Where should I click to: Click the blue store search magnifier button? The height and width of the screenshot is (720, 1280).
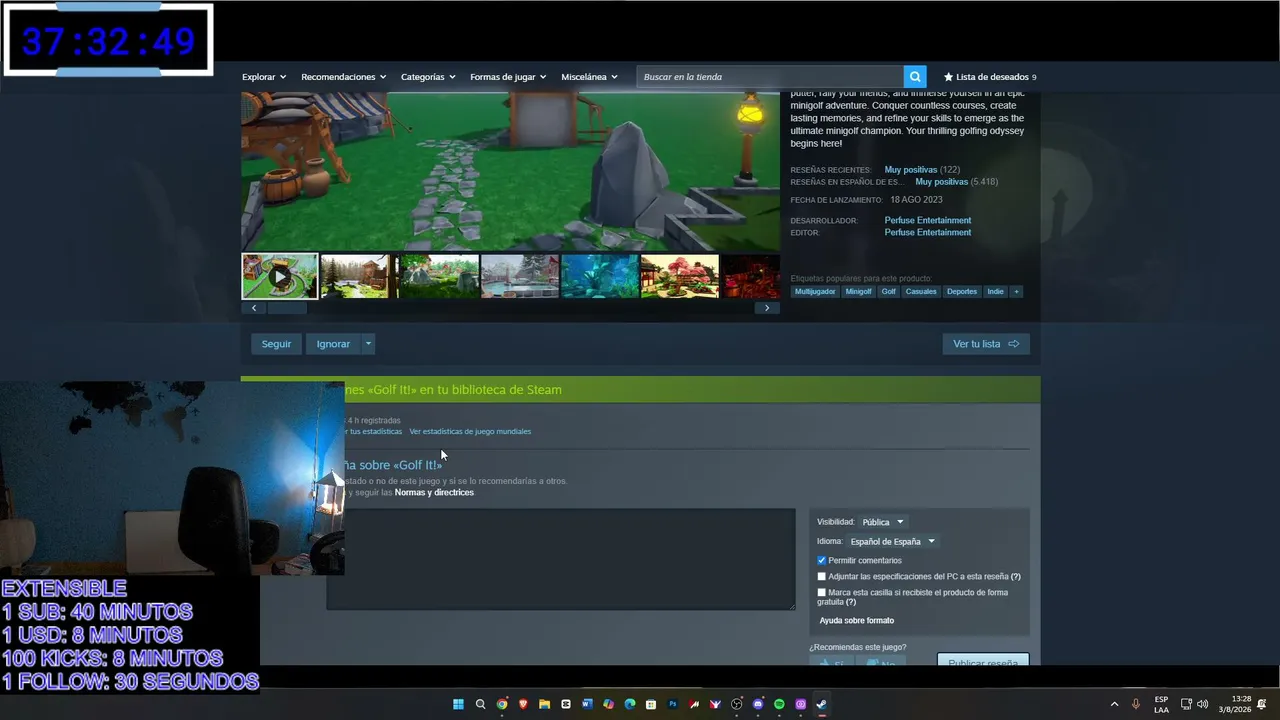915,77
